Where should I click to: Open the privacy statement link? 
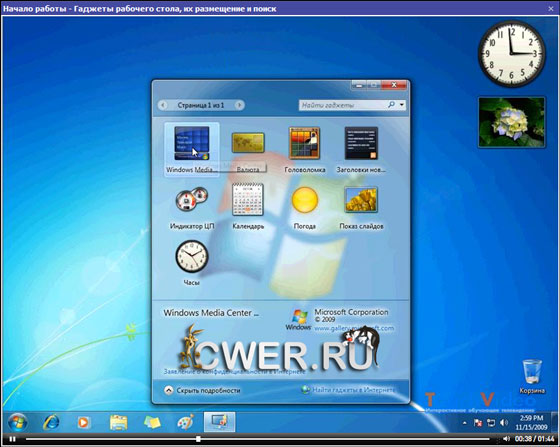tap(234, 371)
